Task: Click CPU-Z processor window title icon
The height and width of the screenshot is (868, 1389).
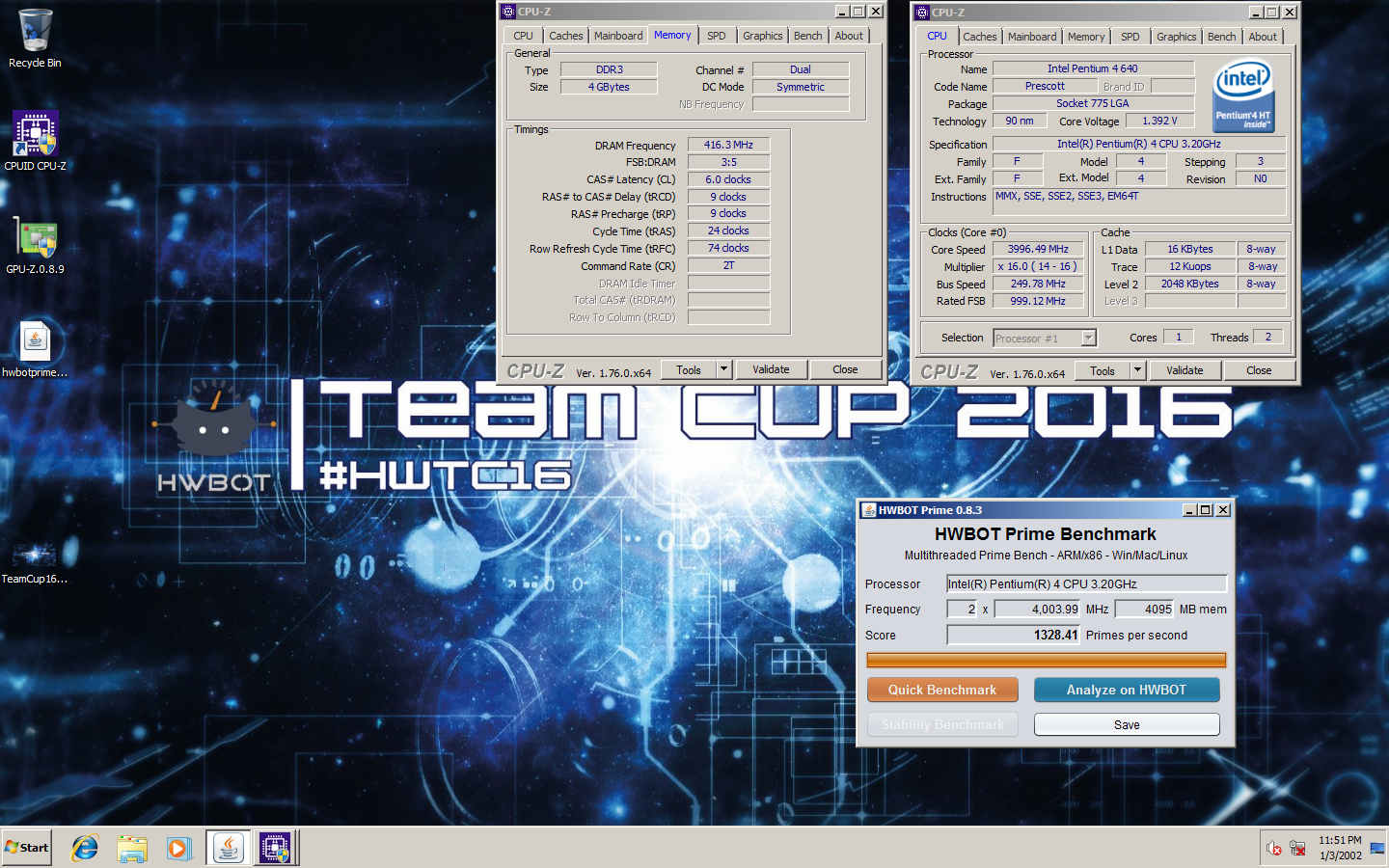Action: click(922, 13)
